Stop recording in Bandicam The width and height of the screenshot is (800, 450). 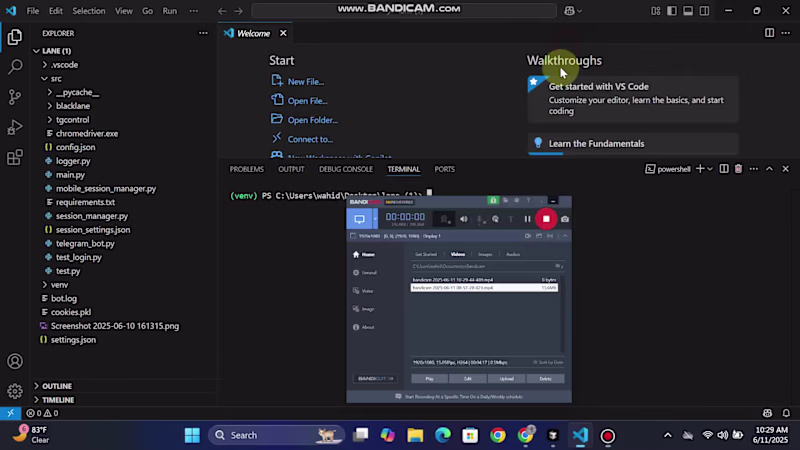click(x=546, y=219)
